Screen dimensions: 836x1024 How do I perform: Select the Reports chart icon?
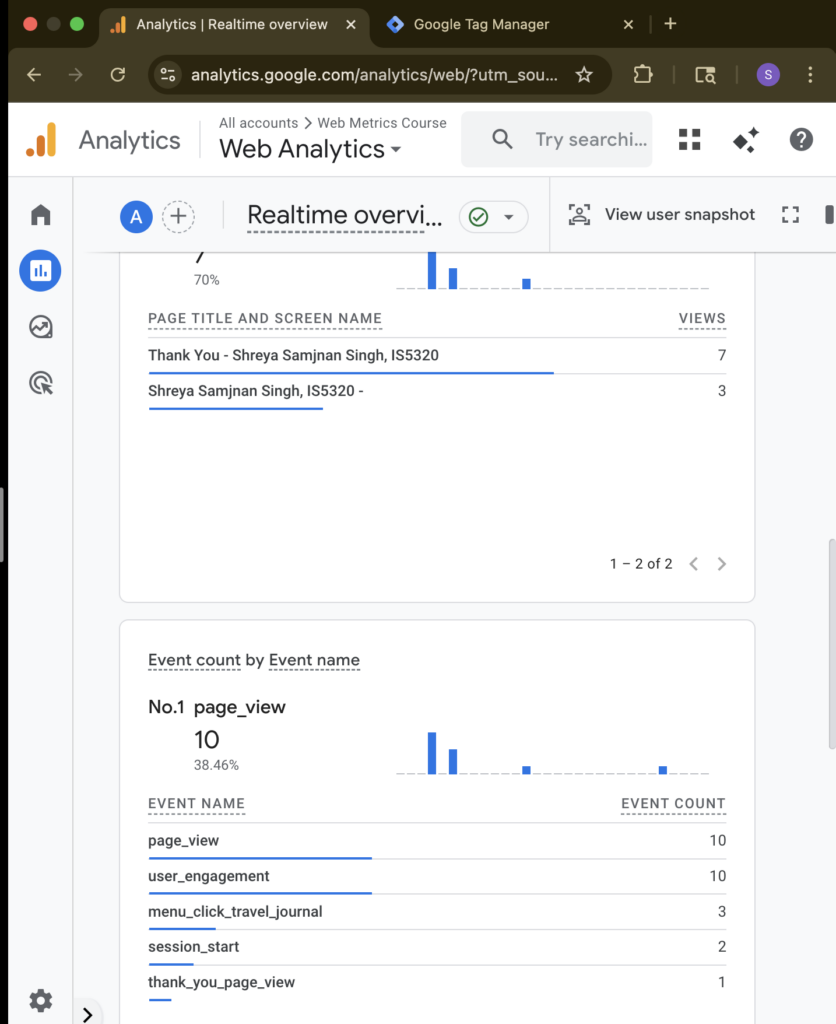[41, 270]
